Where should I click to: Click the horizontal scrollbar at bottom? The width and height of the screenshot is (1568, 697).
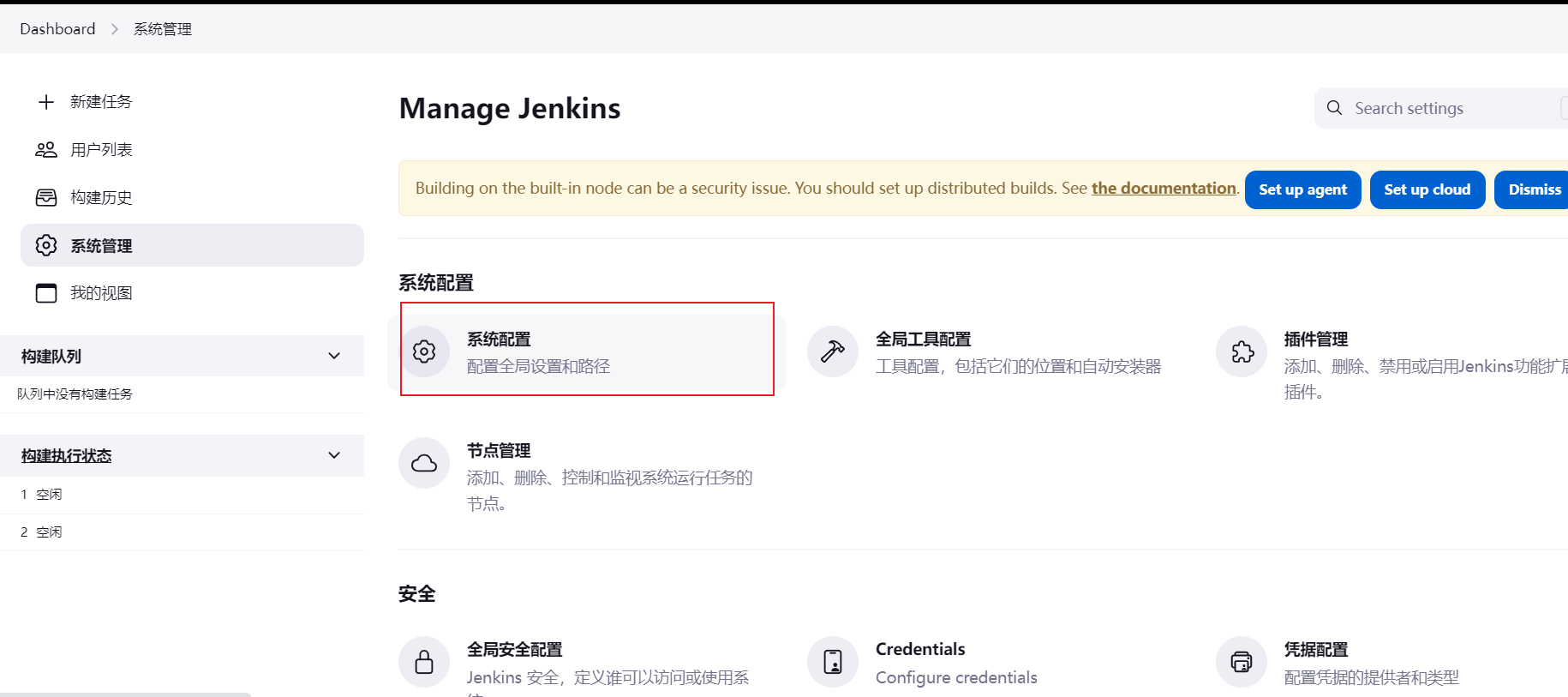tap(125, 694)
